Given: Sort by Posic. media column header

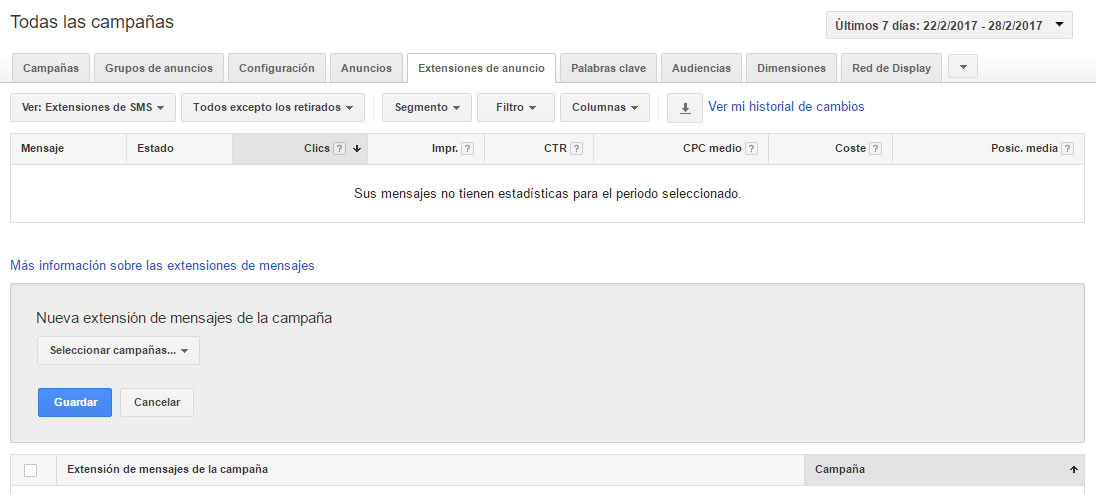Looking at the screenshot, I should coord(988,149).
